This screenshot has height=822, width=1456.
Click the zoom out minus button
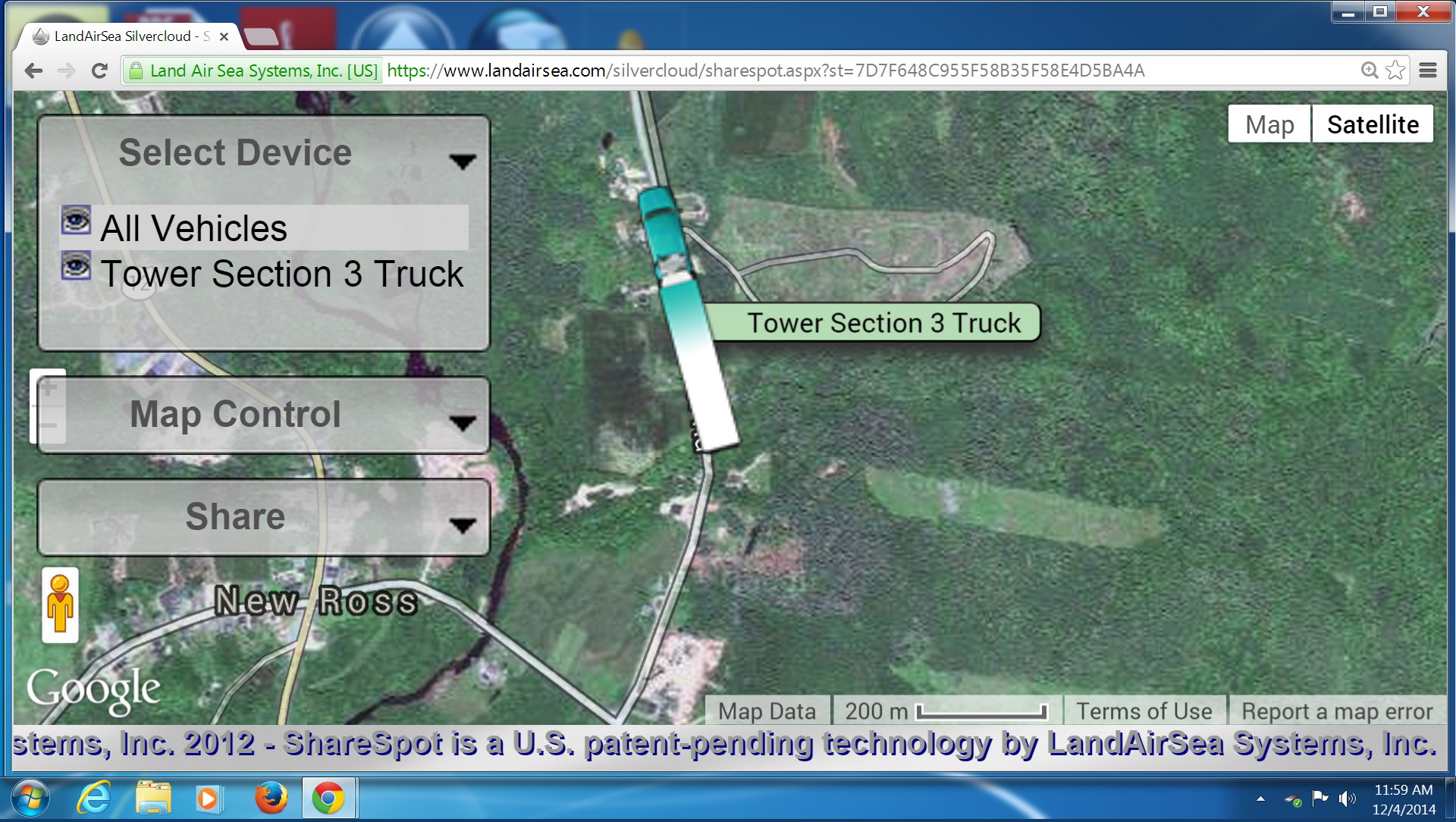(x=48, y=425)
